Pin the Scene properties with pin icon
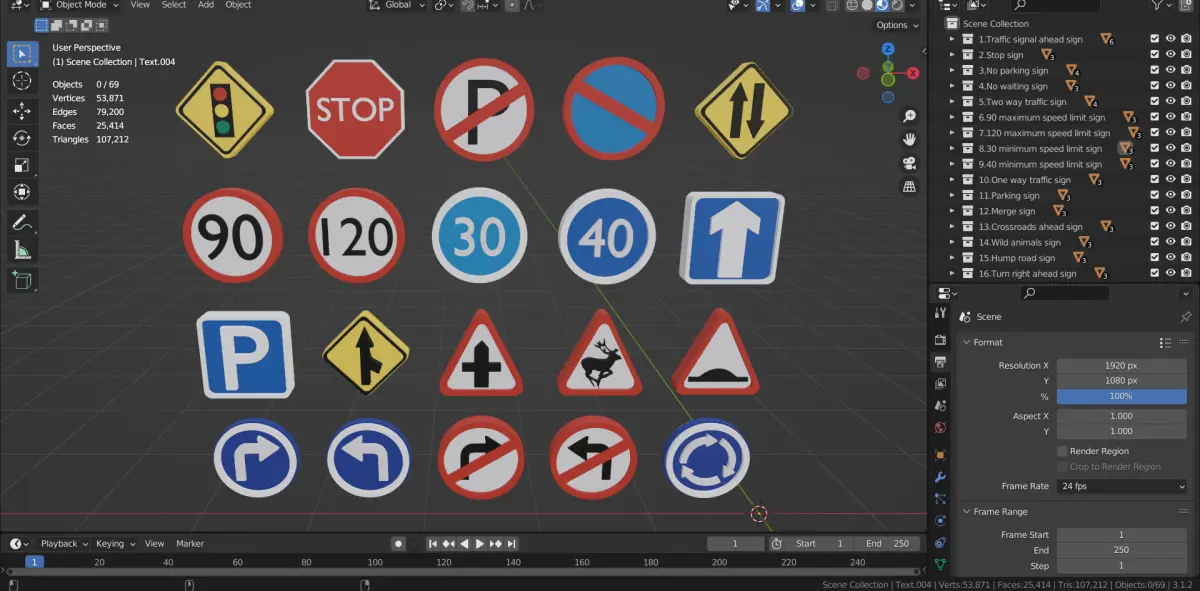 [1186, 316]
